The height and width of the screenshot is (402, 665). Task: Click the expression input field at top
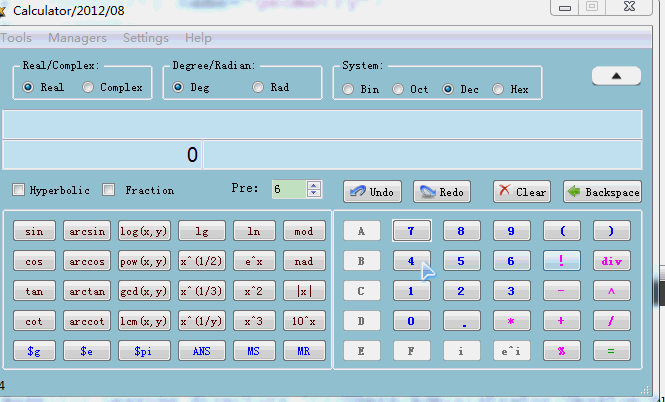(x=322, y=124)
